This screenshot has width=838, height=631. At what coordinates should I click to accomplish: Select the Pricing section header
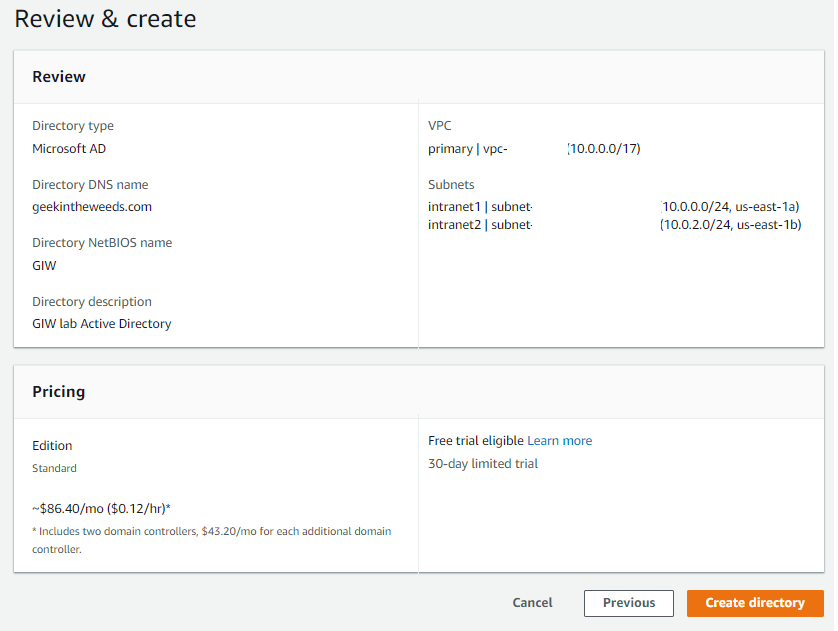coord(59,392)
